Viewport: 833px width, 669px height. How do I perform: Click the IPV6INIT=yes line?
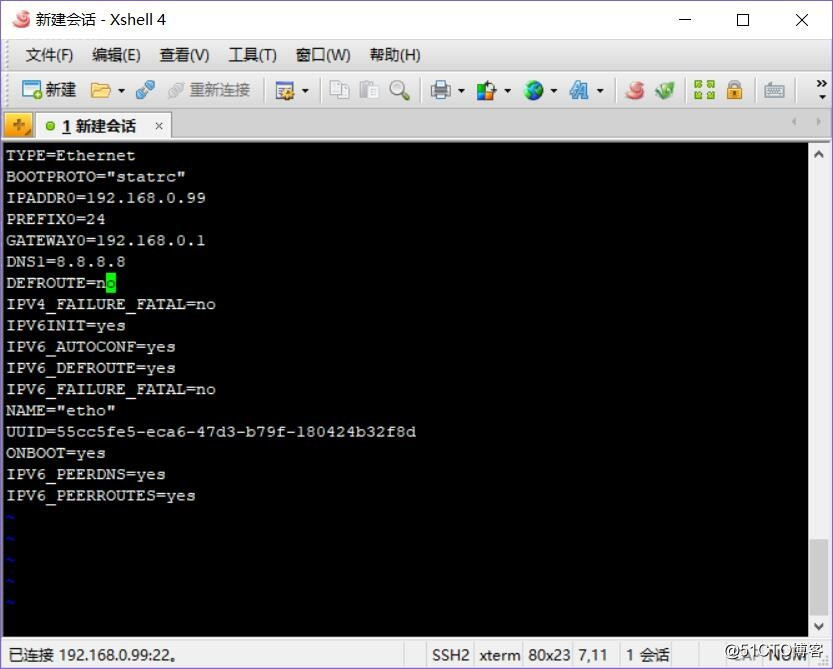66,326
